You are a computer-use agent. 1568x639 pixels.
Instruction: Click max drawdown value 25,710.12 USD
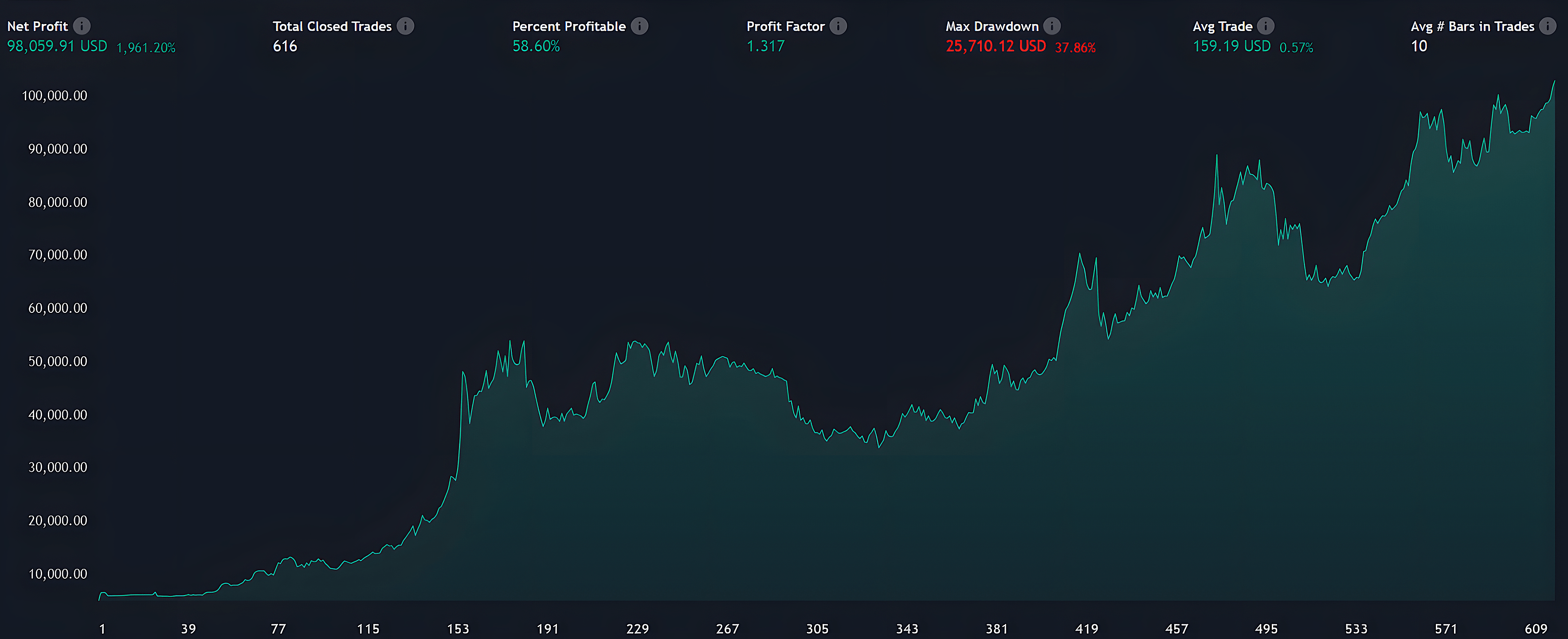coord(996,46)
